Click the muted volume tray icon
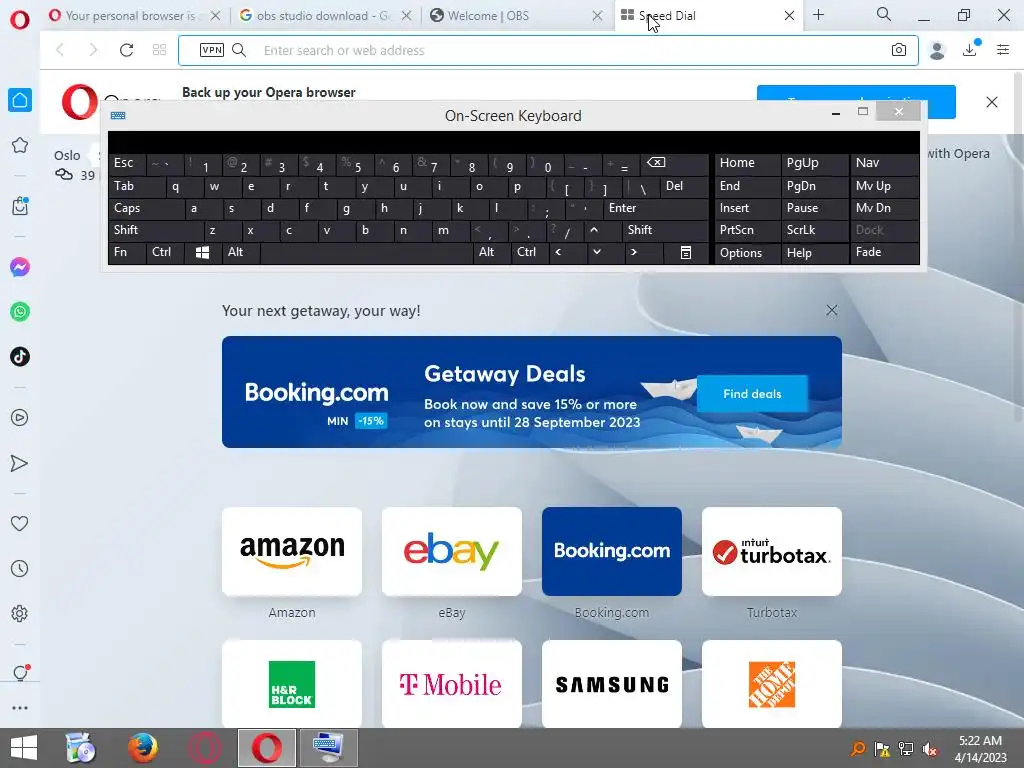 (x=930, y=749)
